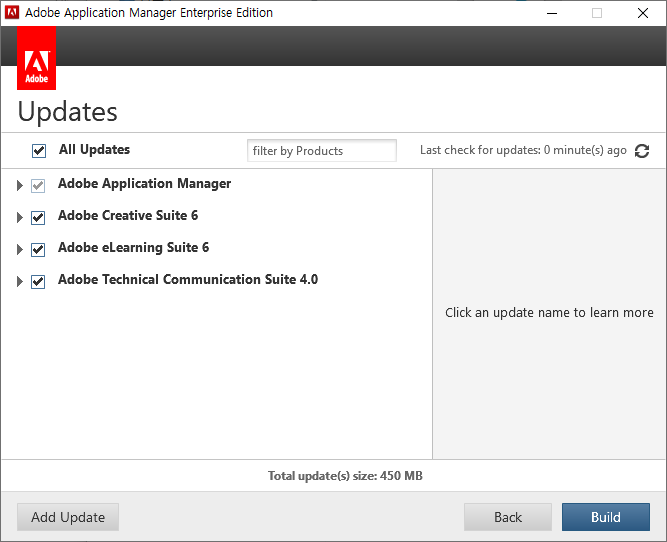Click the Last check for updates text

click(523, 150)
